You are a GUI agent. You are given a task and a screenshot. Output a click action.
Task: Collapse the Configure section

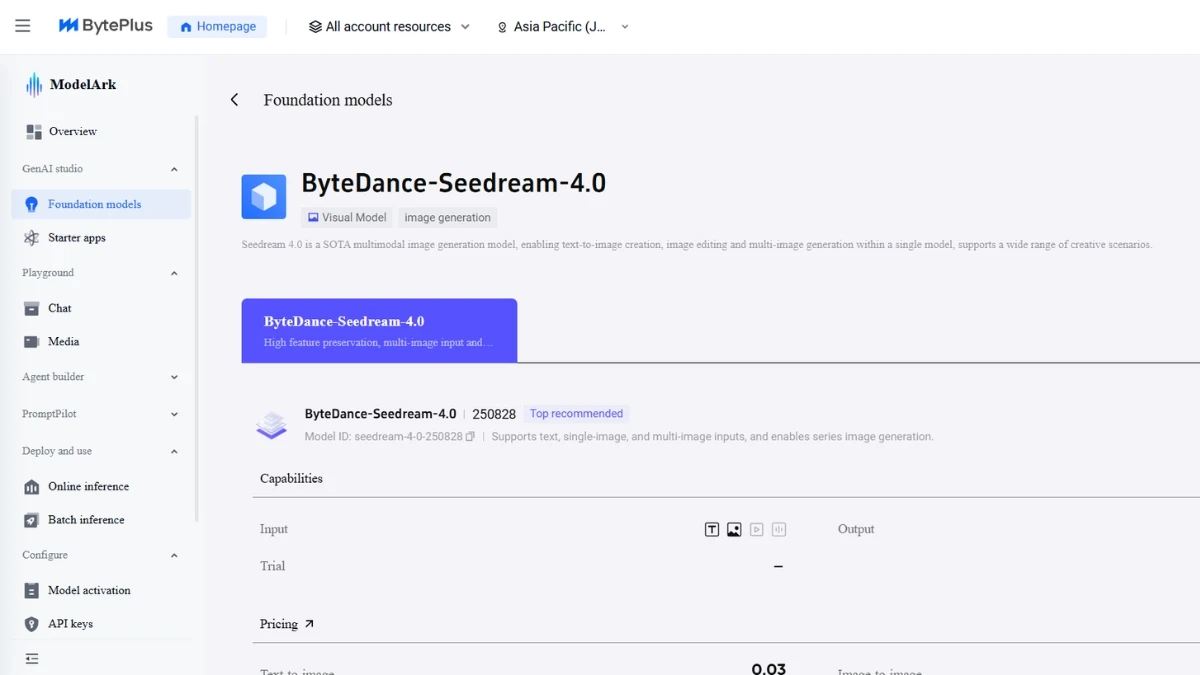[174, 555]
